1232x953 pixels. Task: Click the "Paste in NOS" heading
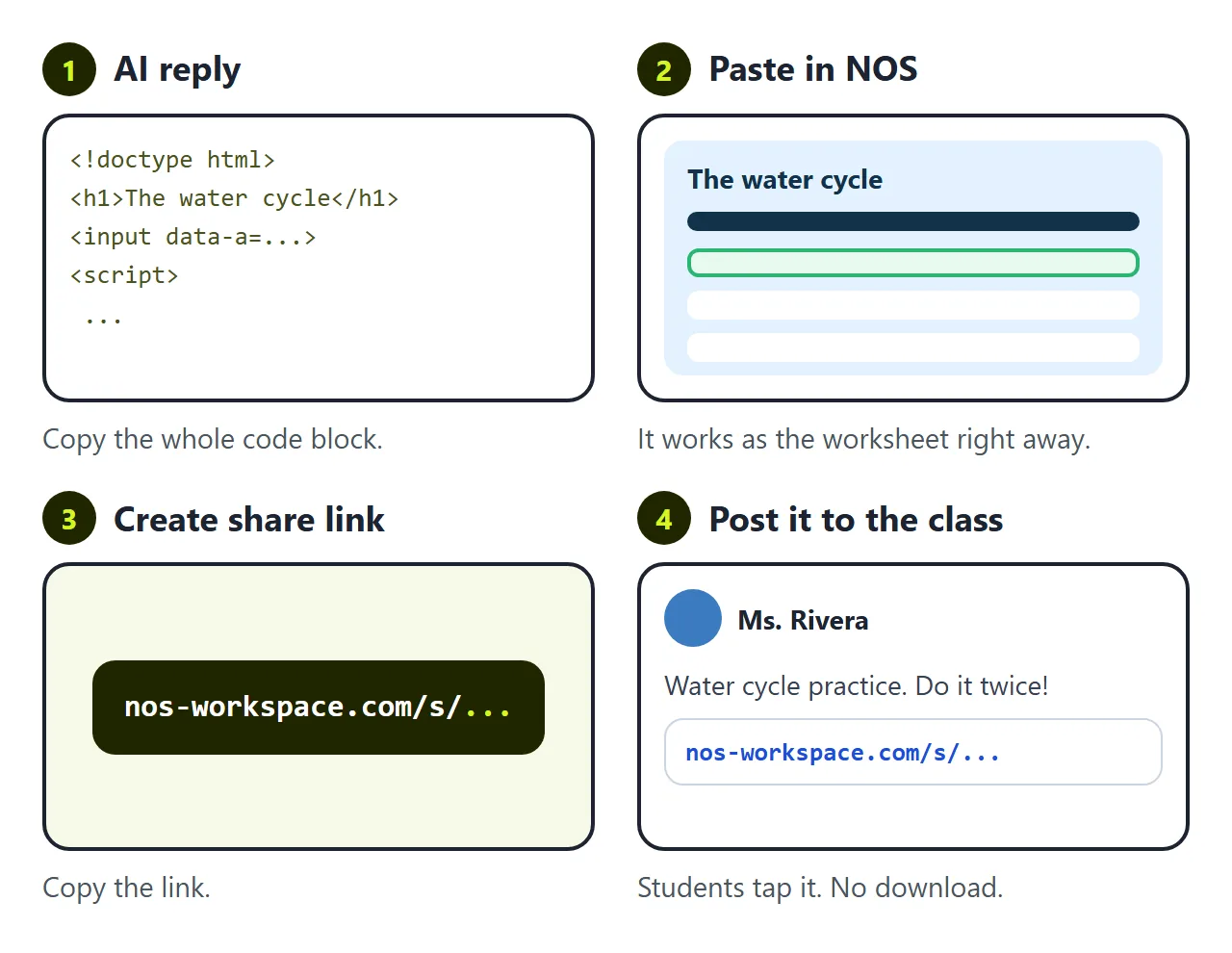tap(813, 69)
